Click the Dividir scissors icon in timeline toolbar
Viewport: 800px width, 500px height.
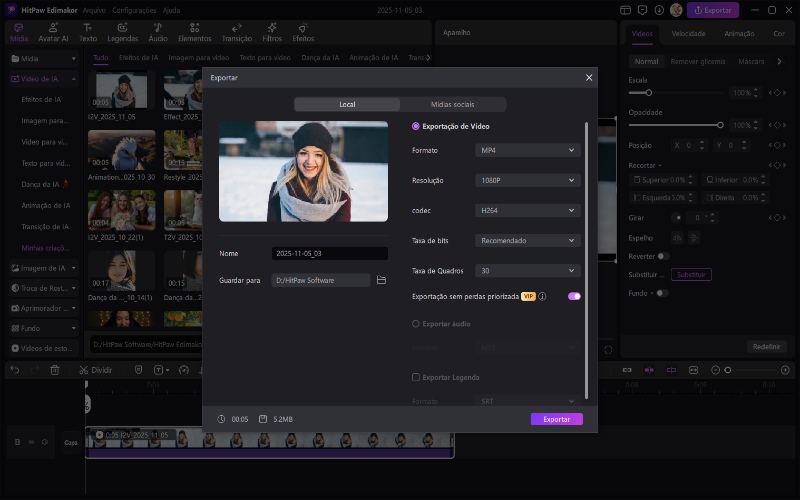[85, 370]
